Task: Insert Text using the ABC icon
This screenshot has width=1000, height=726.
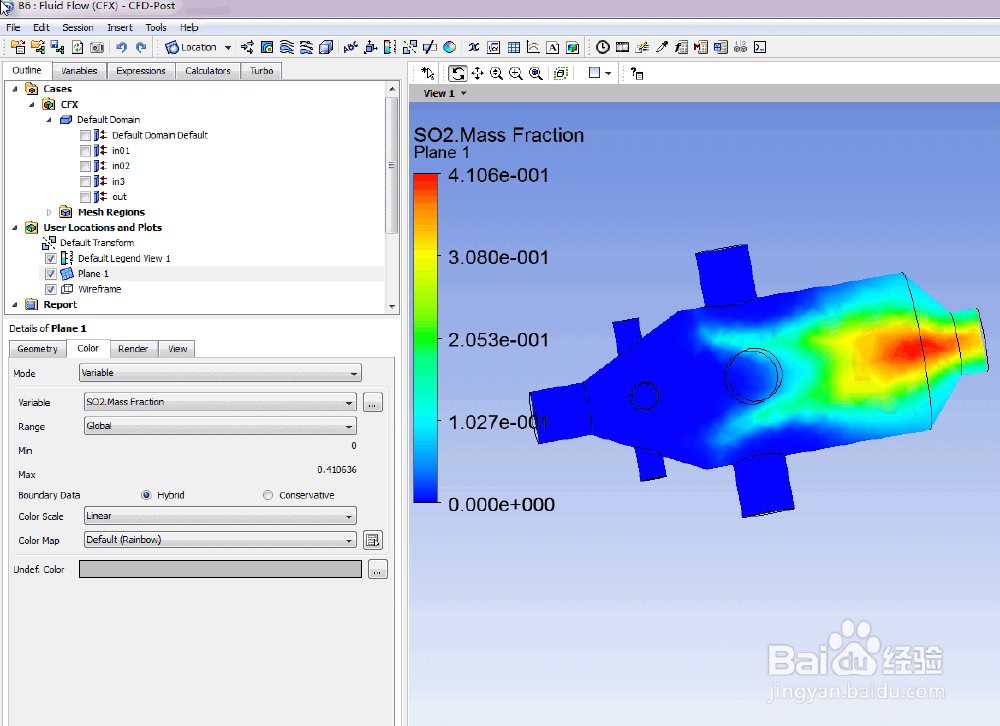Action: click(x=351, y=47)
